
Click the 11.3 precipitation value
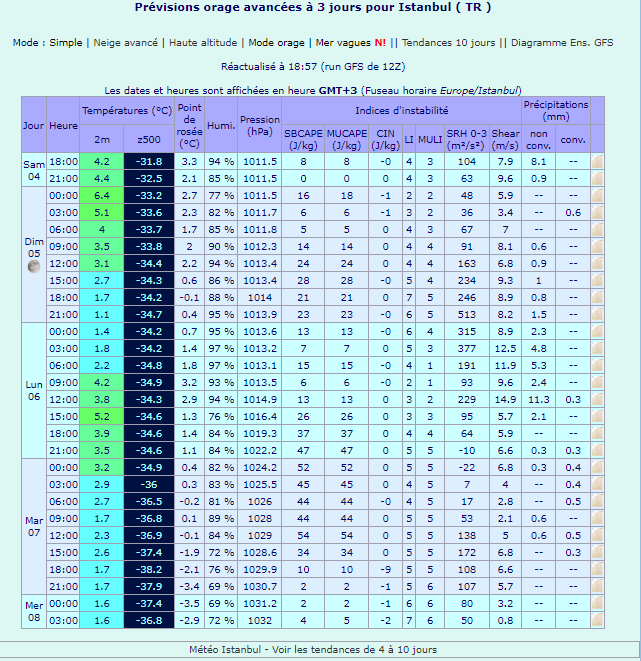[539, 400]
